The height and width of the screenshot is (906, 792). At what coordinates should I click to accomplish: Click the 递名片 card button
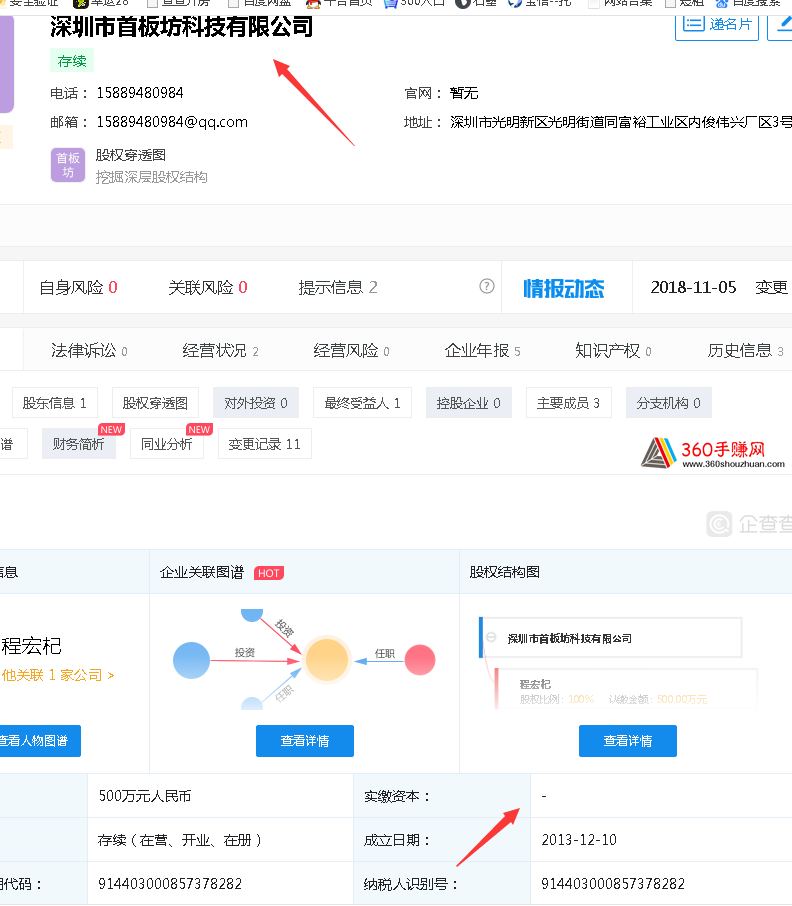point(716,25)
